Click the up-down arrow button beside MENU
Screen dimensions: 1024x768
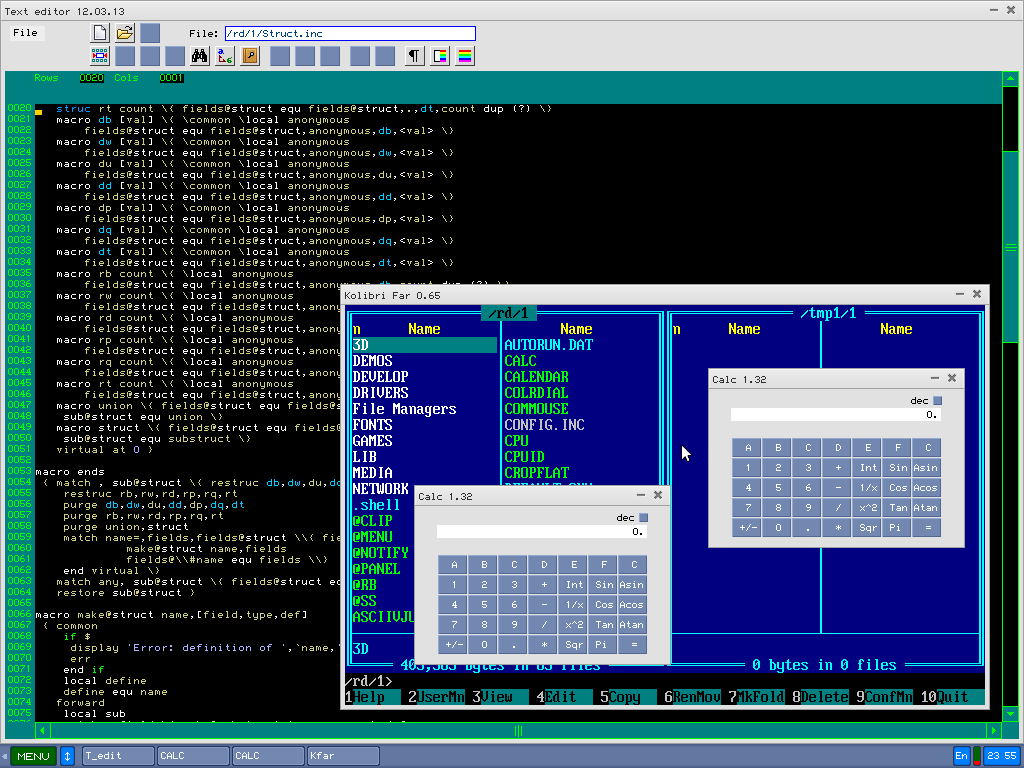point(68,756)
